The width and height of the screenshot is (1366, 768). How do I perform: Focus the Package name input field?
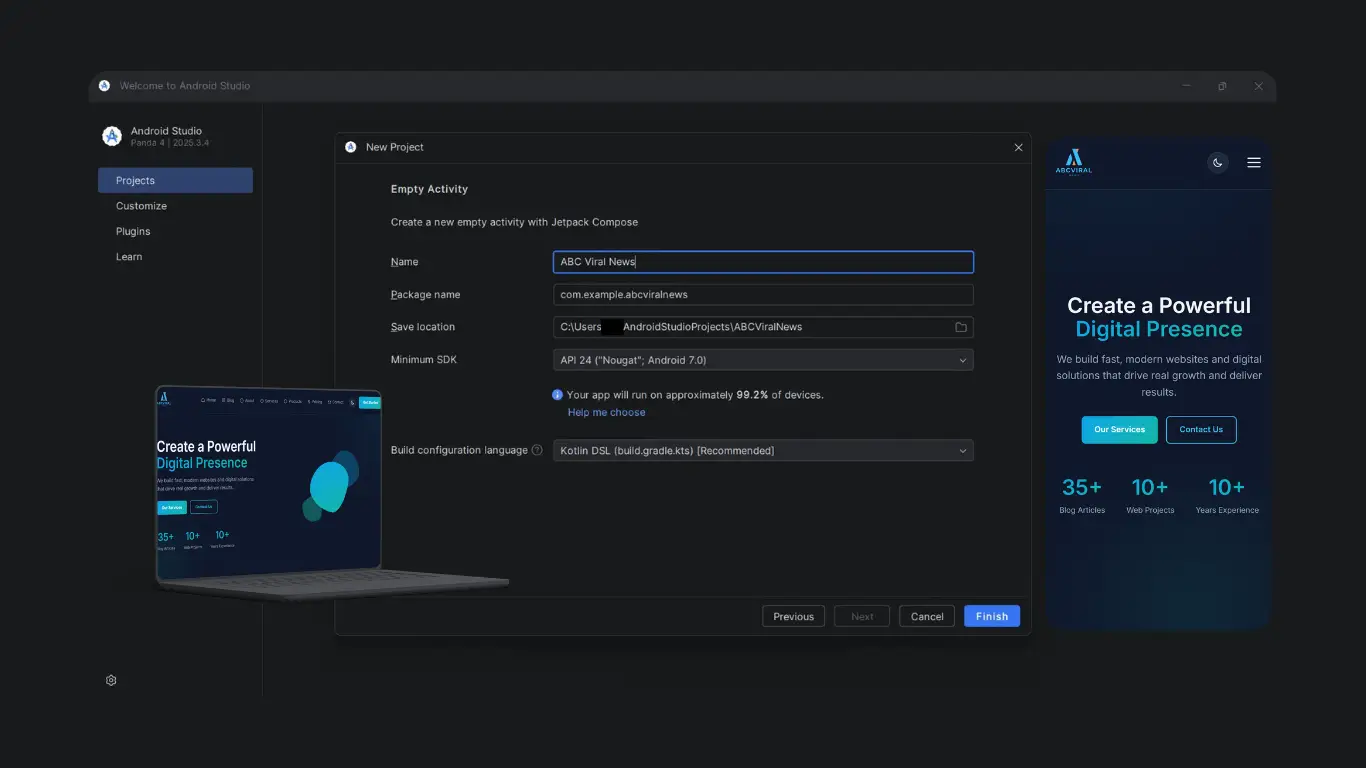point(763,295)
